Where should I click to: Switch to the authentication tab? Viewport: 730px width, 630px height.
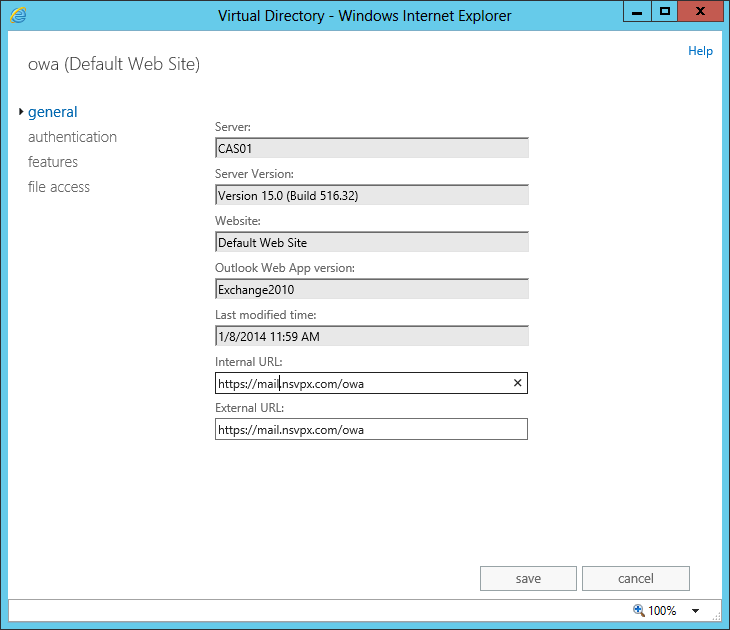click(x=72, y=137)
